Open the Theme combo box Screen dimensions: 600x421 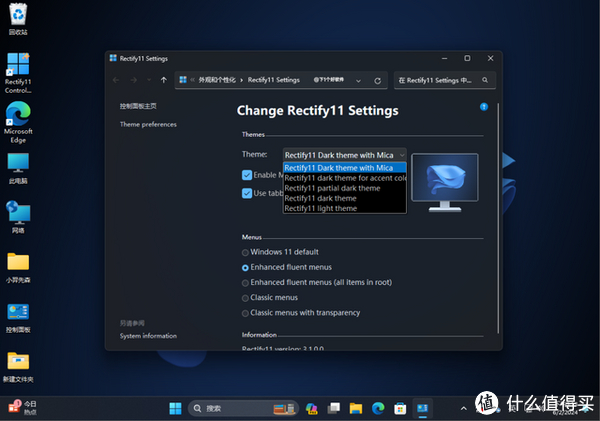[x=344, y=155]
